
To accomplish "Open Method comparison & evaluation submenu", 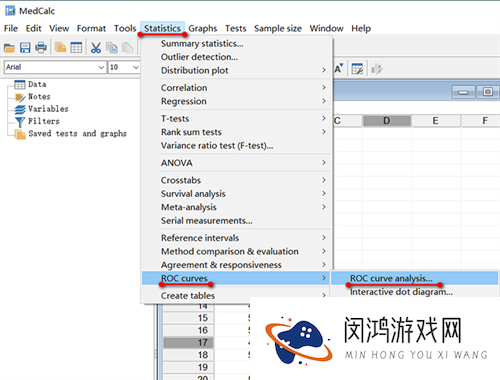I will [x=237, y=251].
